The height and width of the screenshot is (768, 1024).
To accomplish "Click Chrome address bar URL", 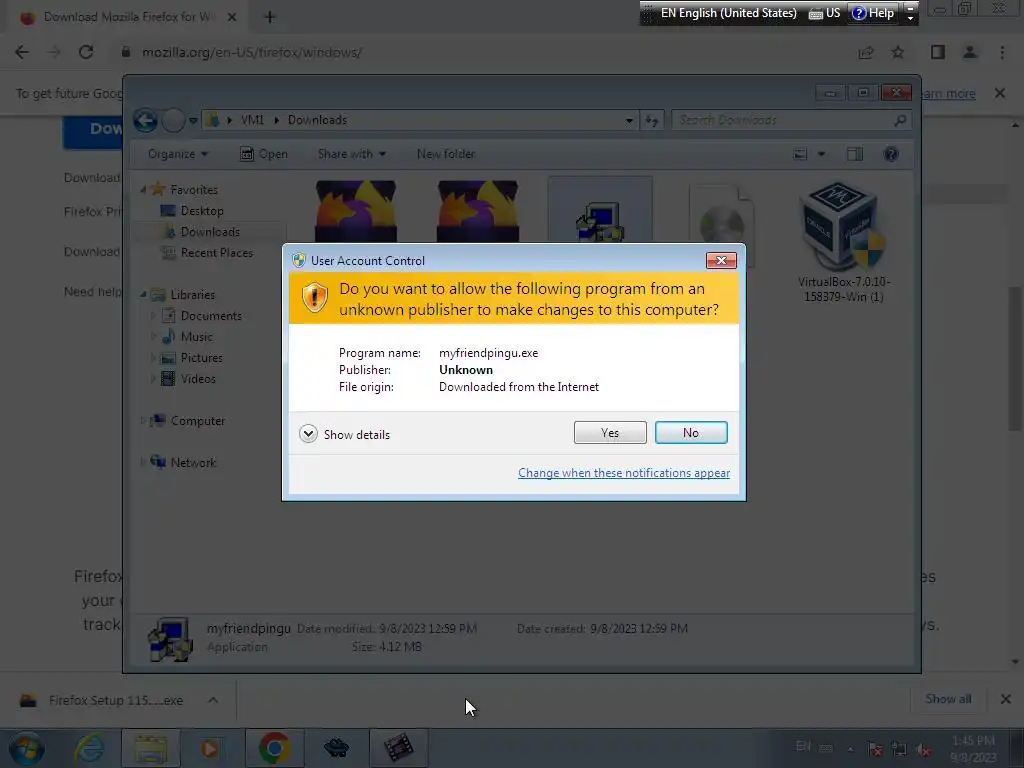I will click(252, 52).
